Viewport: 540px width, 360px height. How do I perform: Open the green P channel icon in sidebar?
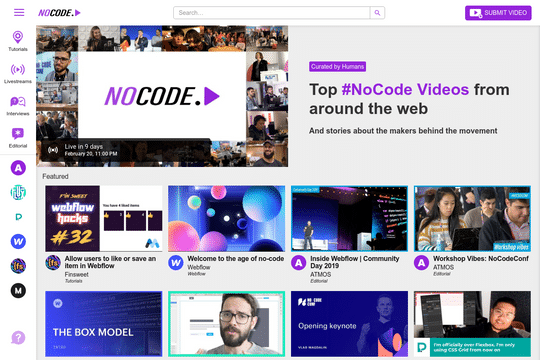point(18,217)
